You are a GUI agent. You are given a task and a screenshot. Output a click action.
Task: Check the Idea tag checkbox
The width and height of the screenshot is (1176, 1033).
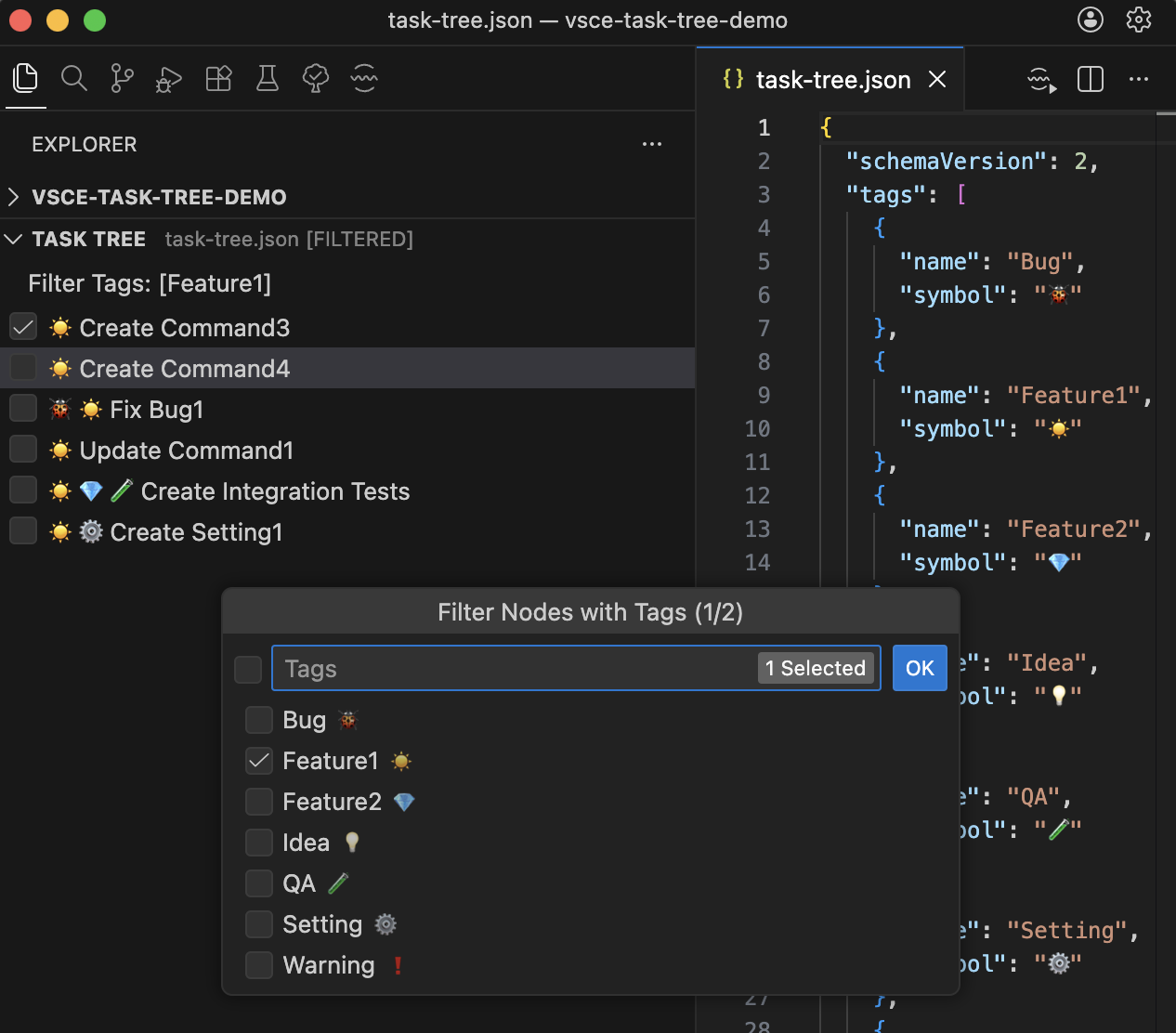click(259, 843)
